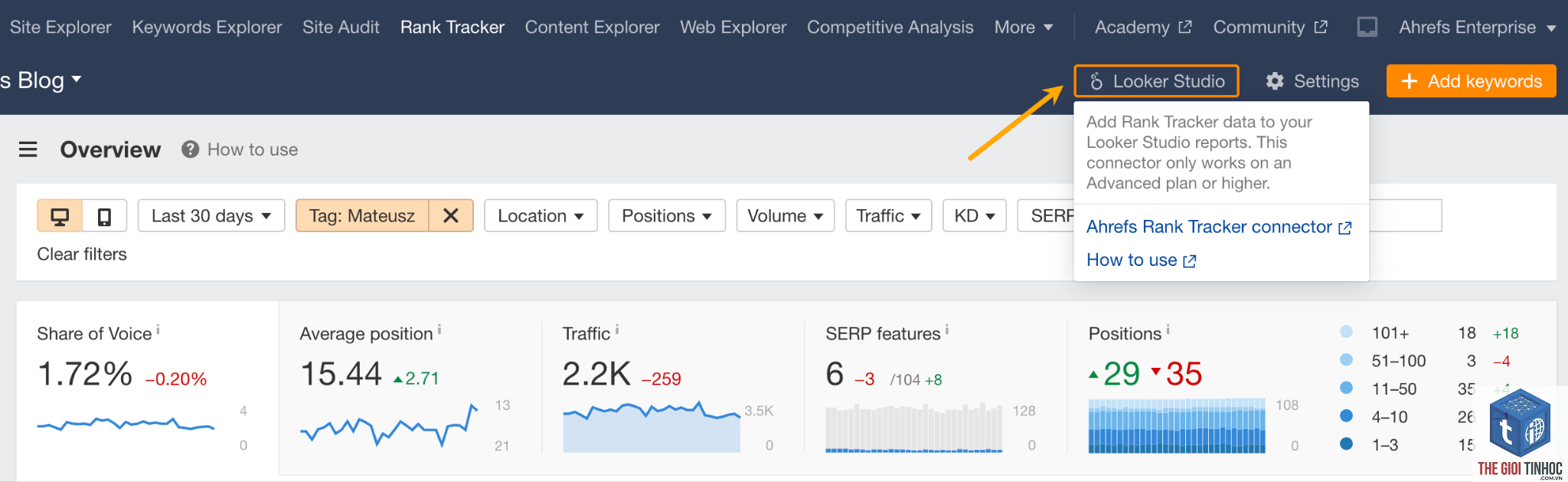Click Share of Voice info icon
The height and width of the screenshot is (482, 1568).
point(158,330)
